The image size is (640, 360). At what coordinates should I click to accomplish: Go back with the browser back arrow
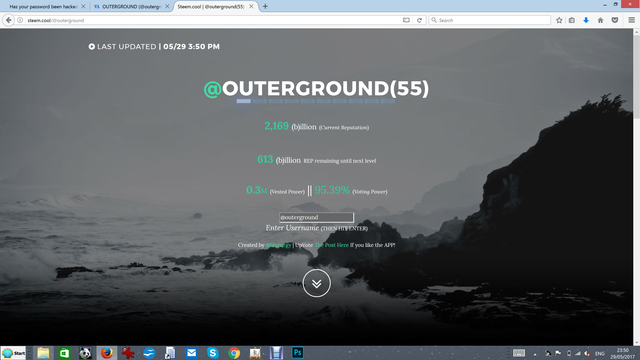coord(9,20)
